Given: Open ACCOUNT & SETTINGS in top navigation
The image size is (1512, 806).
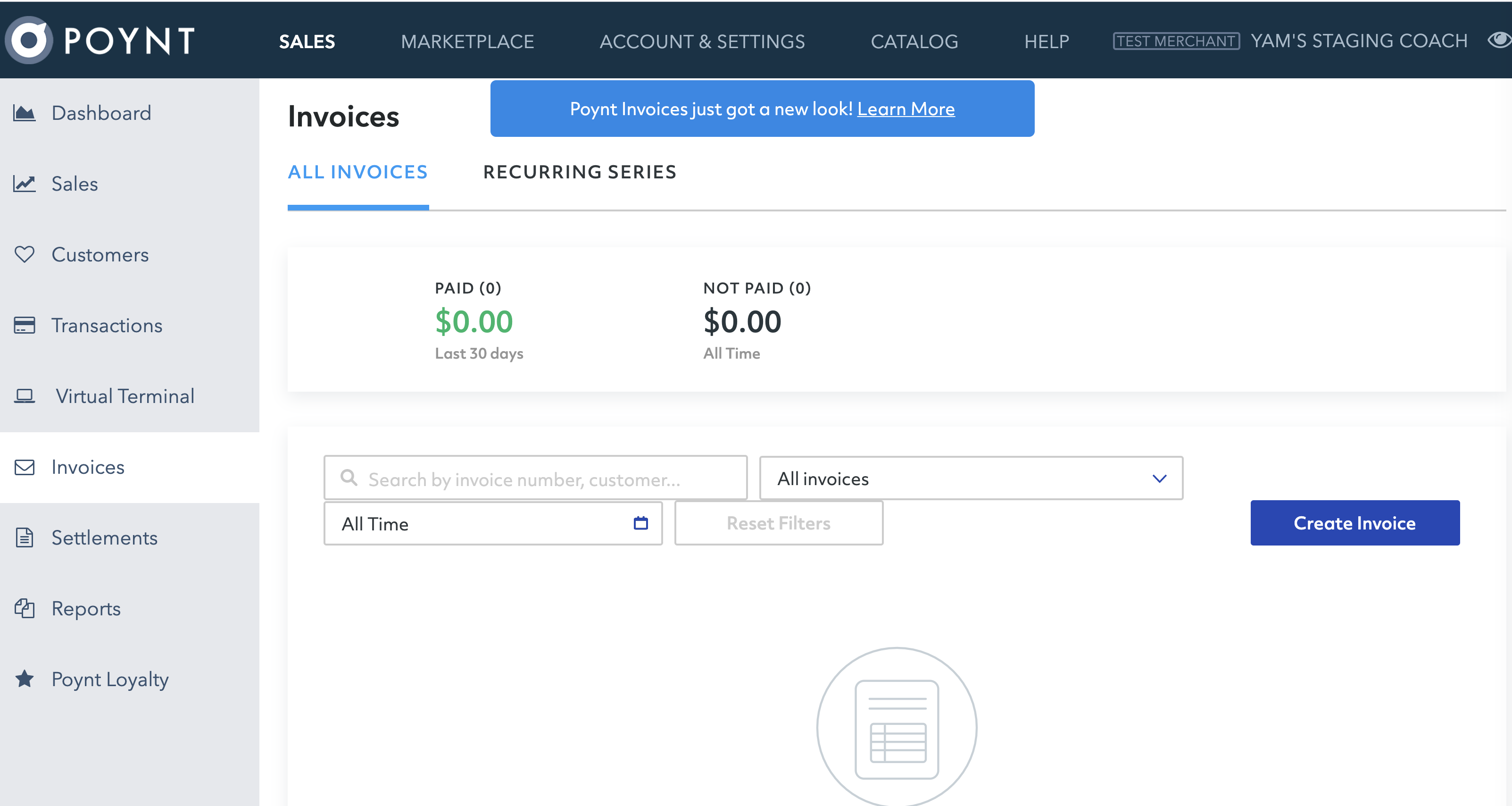Looking at the screenshot, I should 702,41.
